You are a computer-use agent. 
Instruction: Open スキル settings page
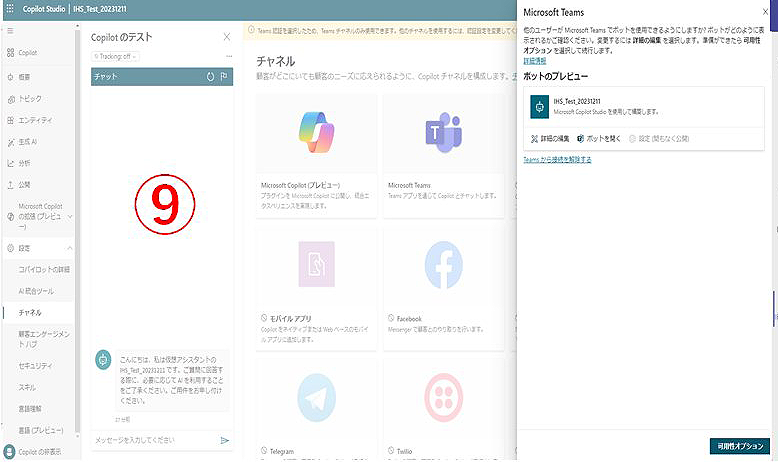pyautogui.click(x=27, y=387)
